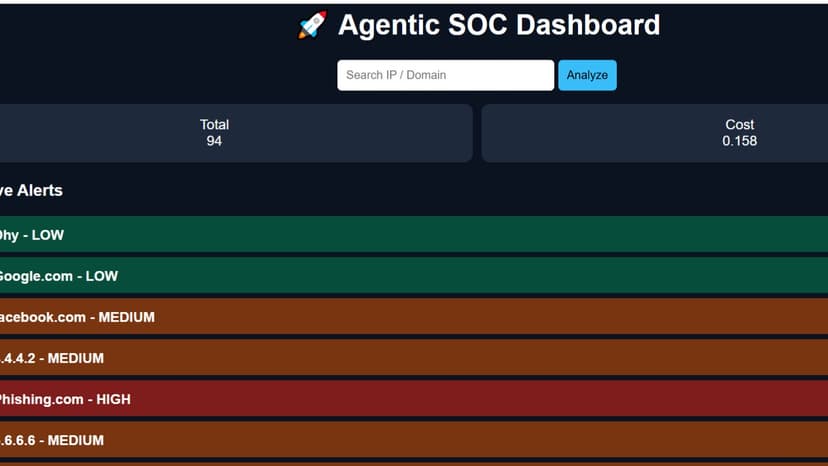Click the rocket icon beside the dashboard title

pos(313,25)
